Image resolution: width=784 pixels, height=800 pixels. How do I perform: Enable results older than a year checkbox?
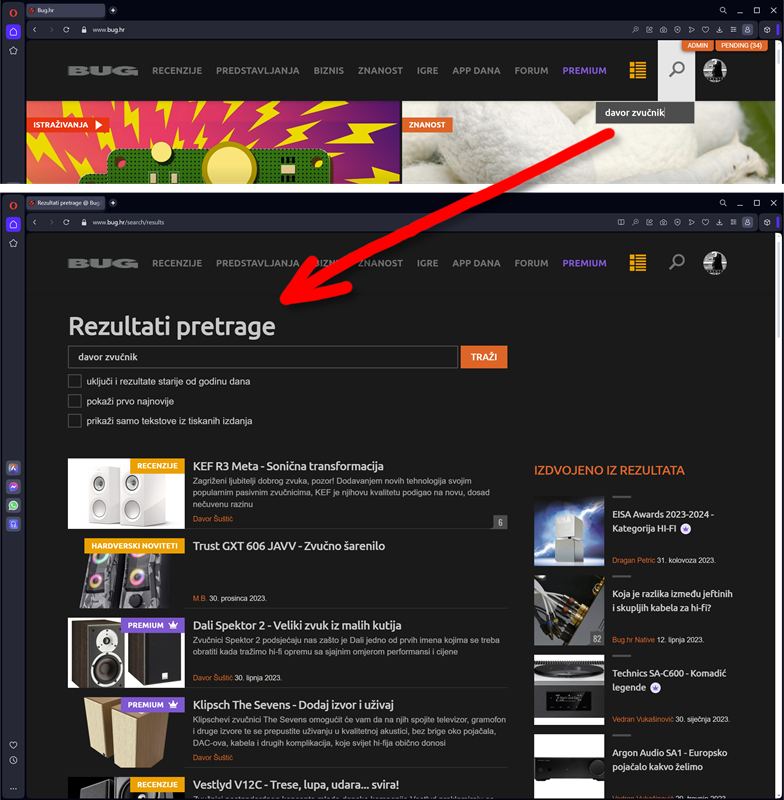(x=74, y=381)
